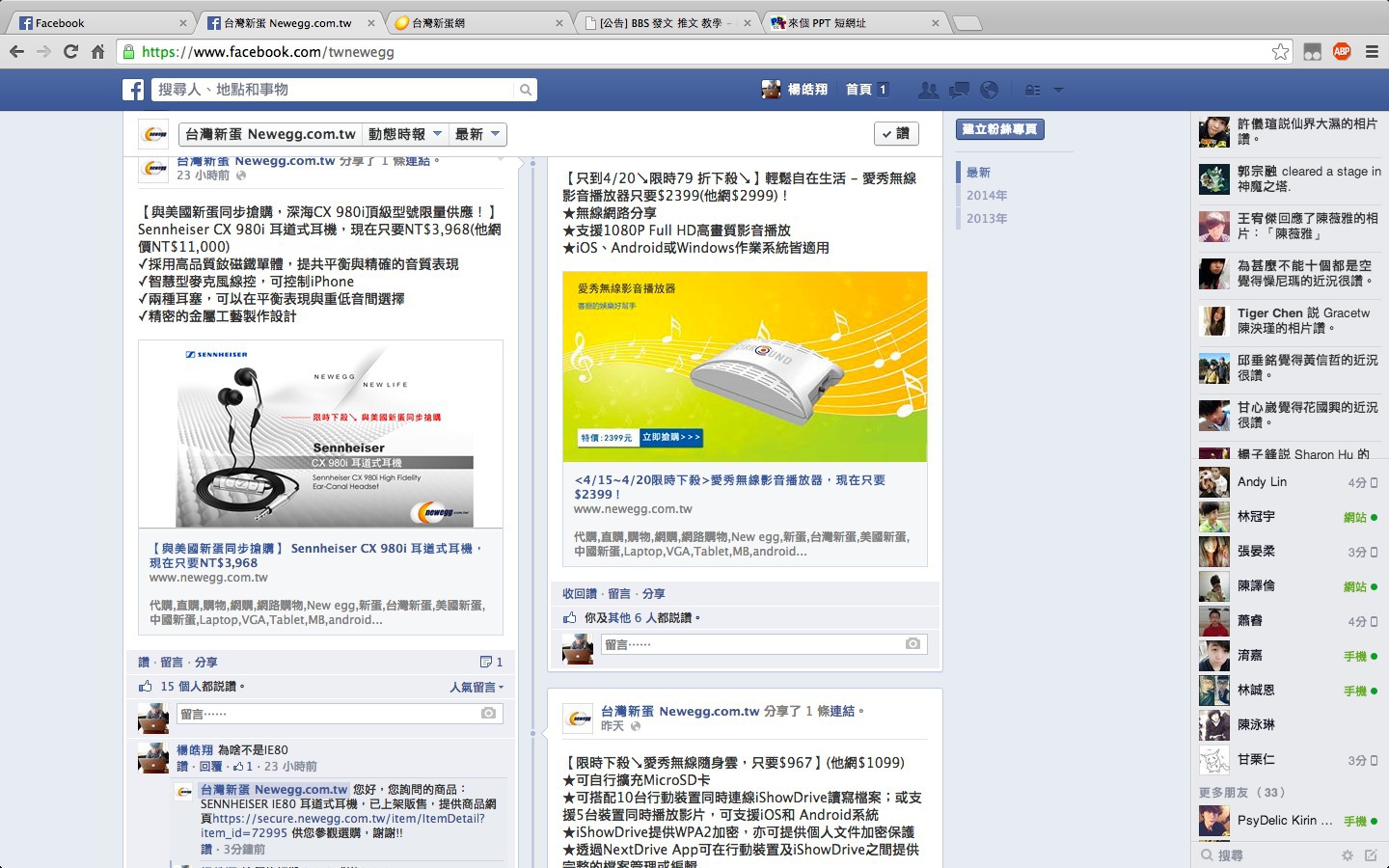
Task: Open chat with 陳泳琳
Action: pyautogui.click(x=1289, y=725)
